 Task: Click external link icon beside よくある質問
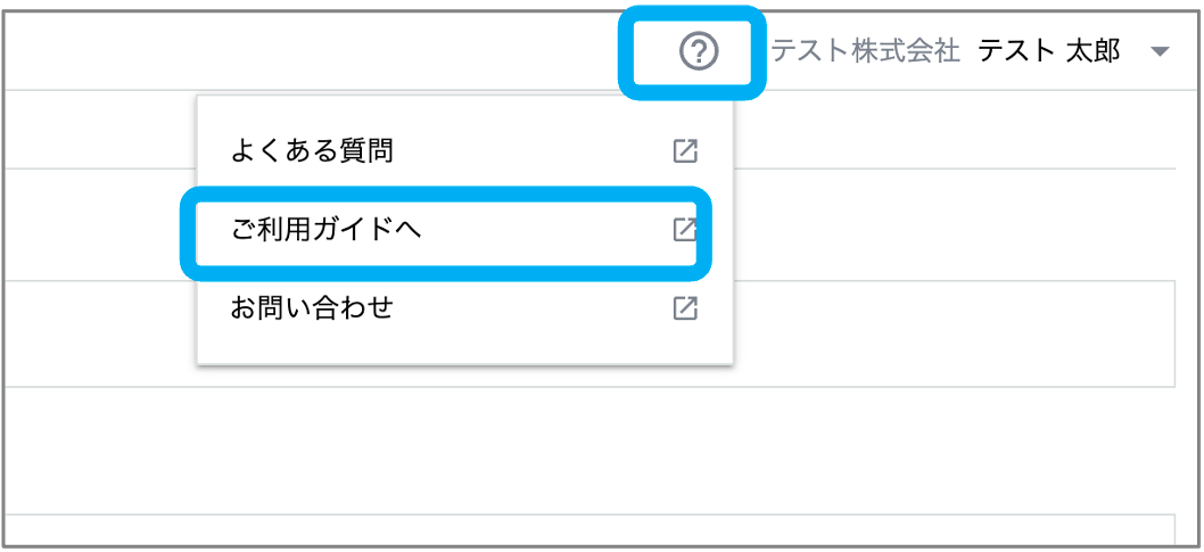tap(685, 151)
